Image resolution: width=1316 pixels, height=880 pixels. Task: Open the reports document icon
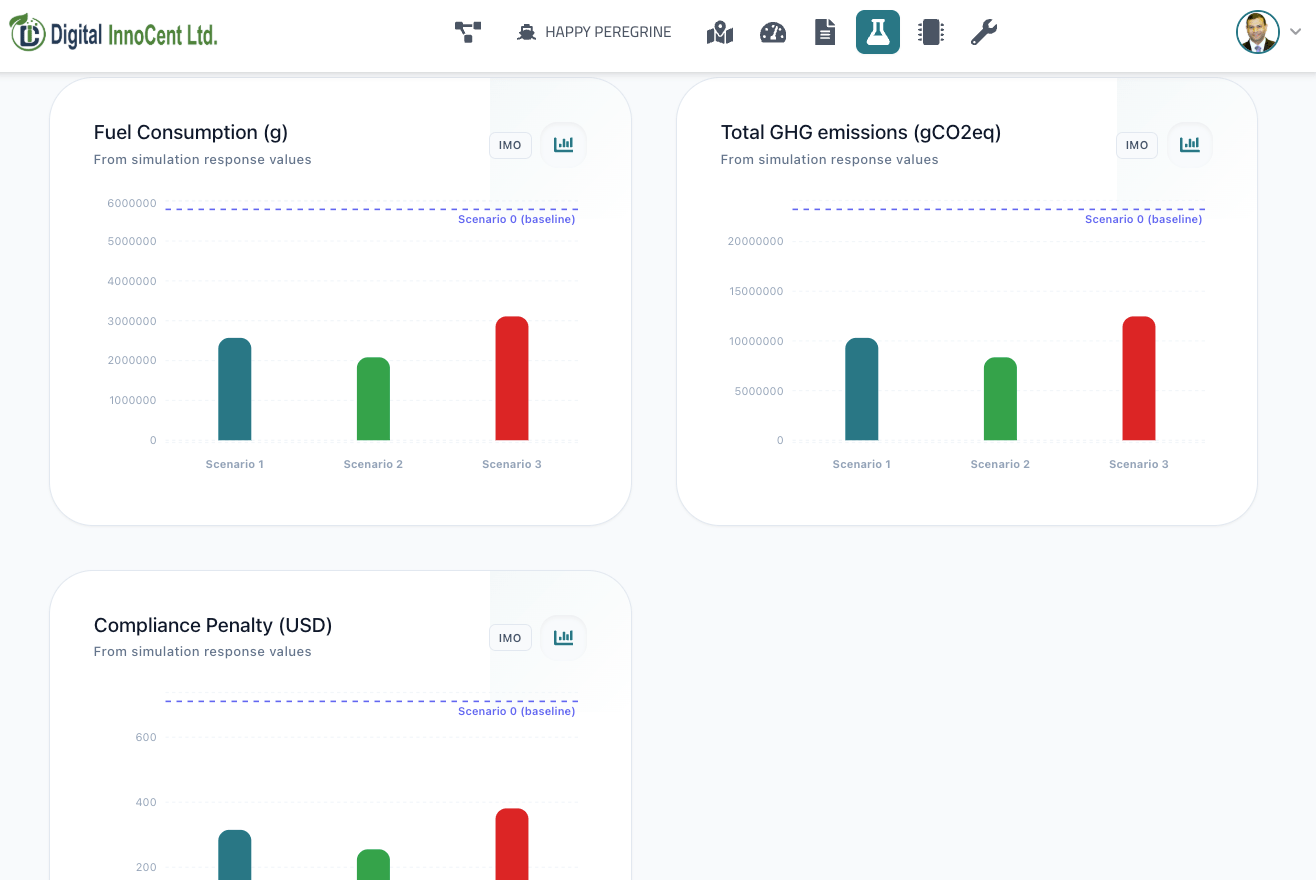click(825, 32)
